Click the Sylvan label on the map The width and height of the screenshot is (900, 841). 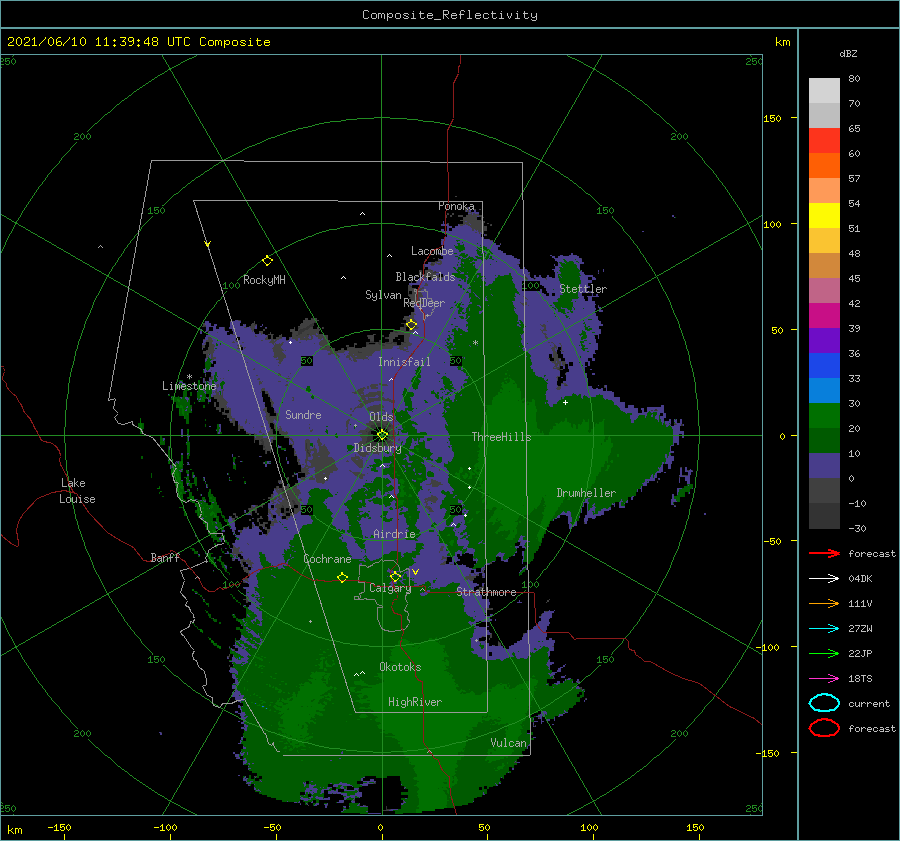click(383, 295)
